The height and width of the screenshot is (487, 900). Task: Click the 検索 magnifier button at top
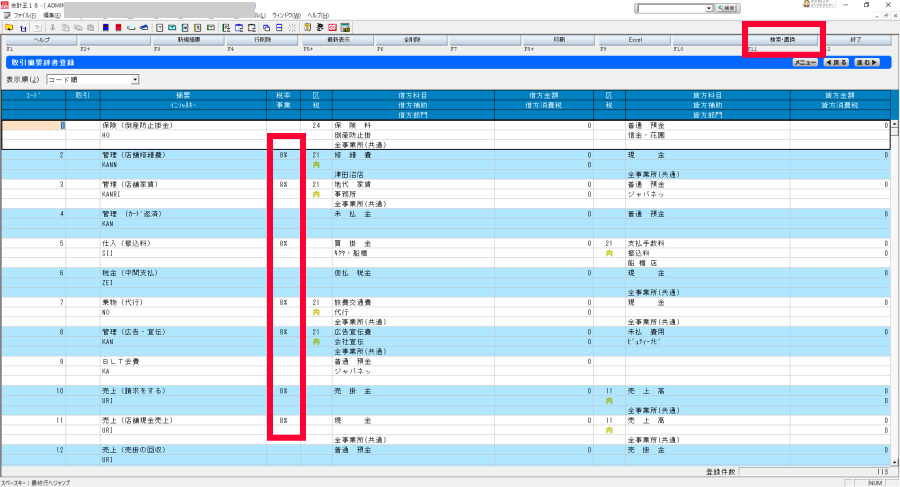click(x=756, y=7)
